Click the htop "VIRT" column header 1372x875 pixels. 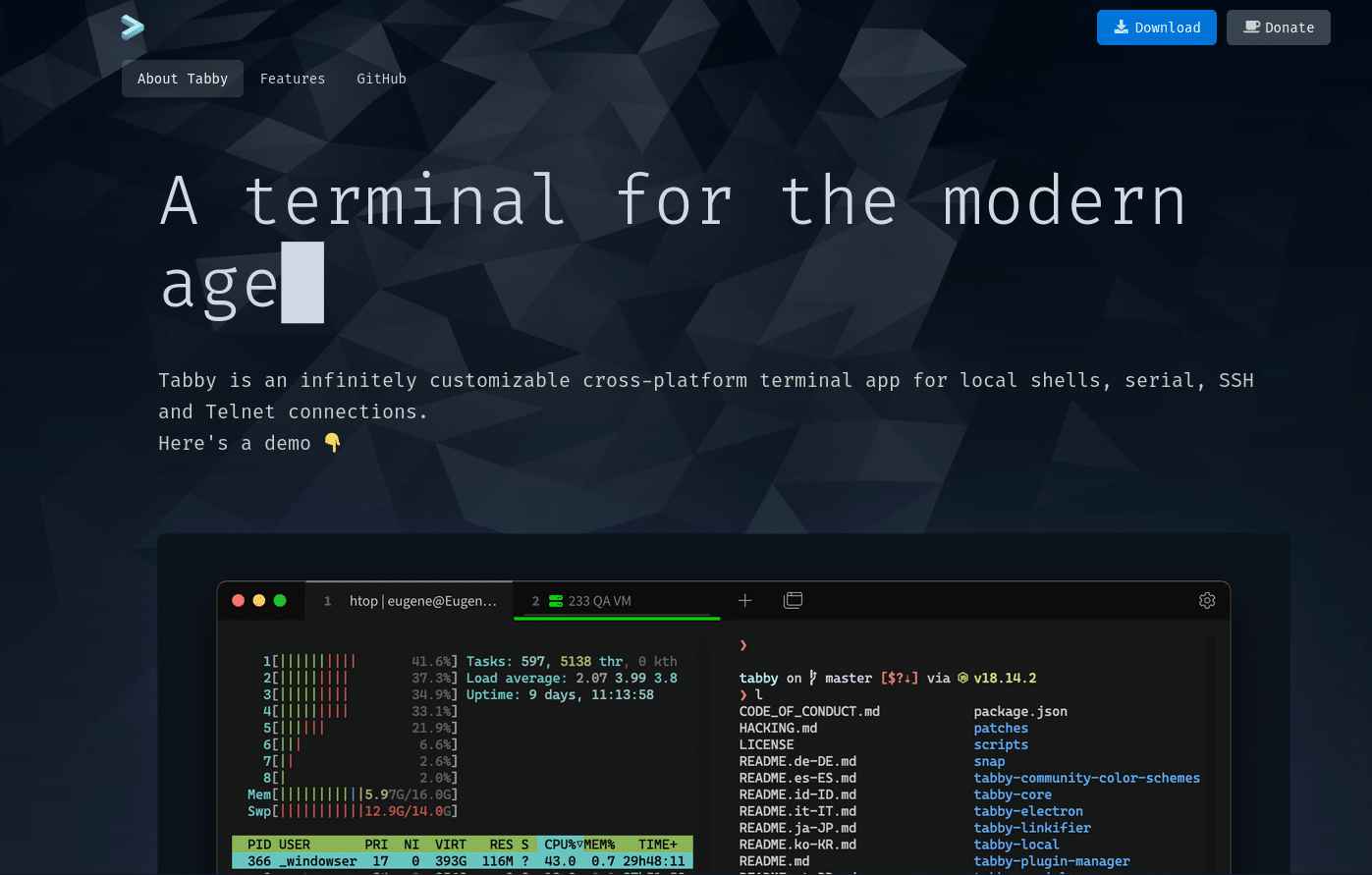[451, 845]
